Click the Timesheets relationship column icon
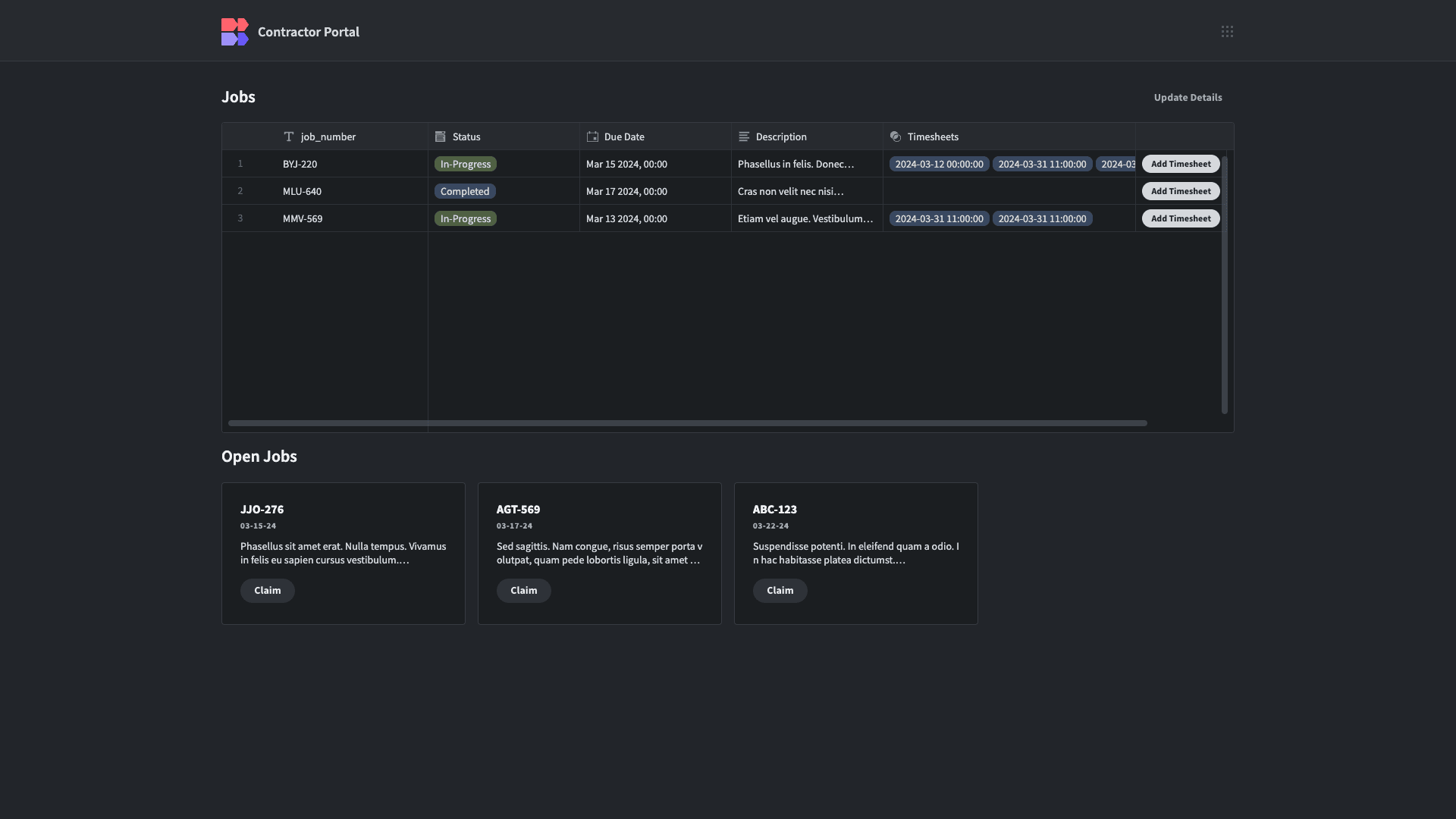The image size is (1456, 819). click(x=896, y=136)
